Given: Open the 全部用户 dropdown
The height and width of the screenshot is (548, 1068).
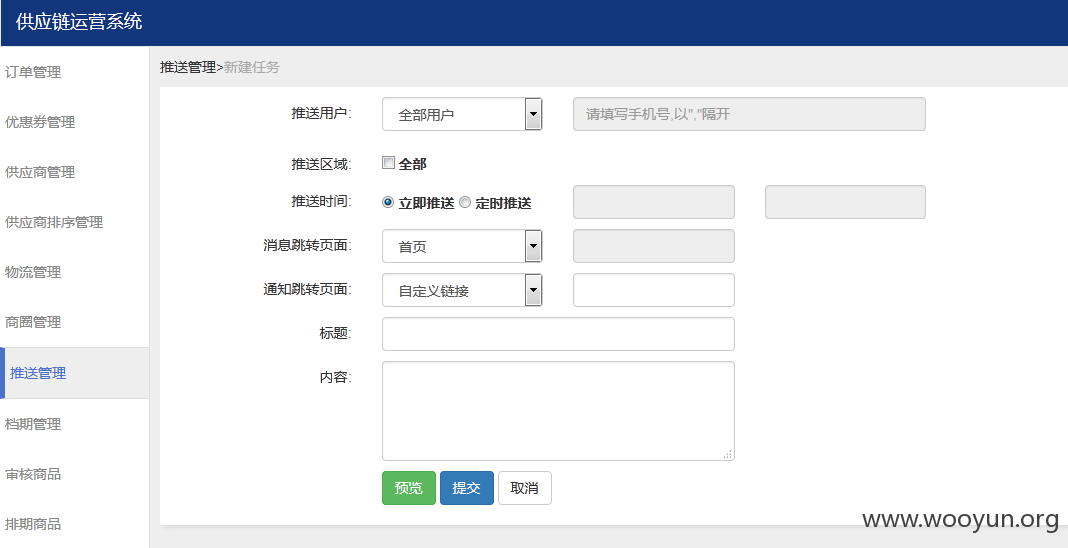Looking at the screenshot, I should pos(462,114).
